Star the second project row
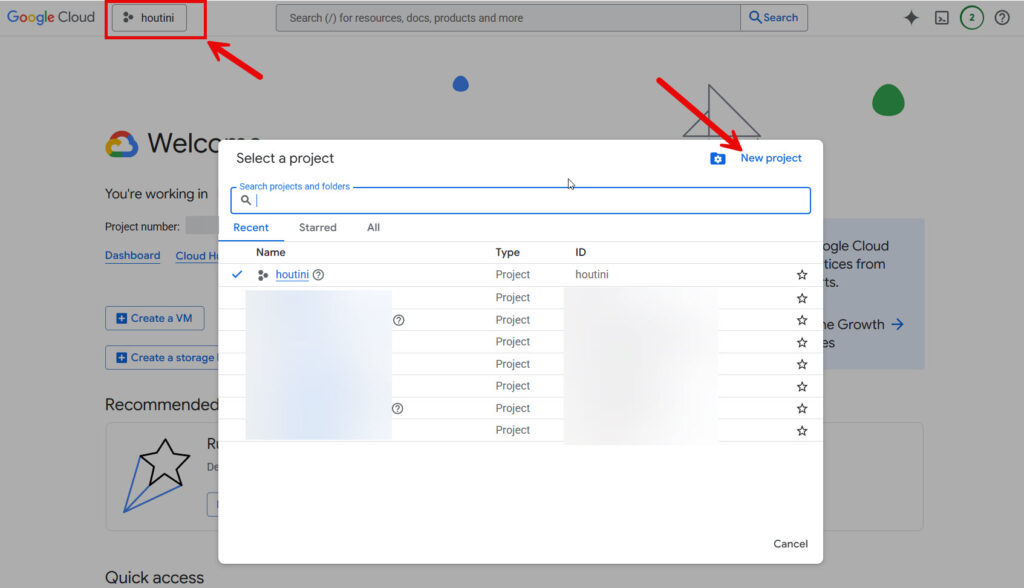 tap(802, 298)
